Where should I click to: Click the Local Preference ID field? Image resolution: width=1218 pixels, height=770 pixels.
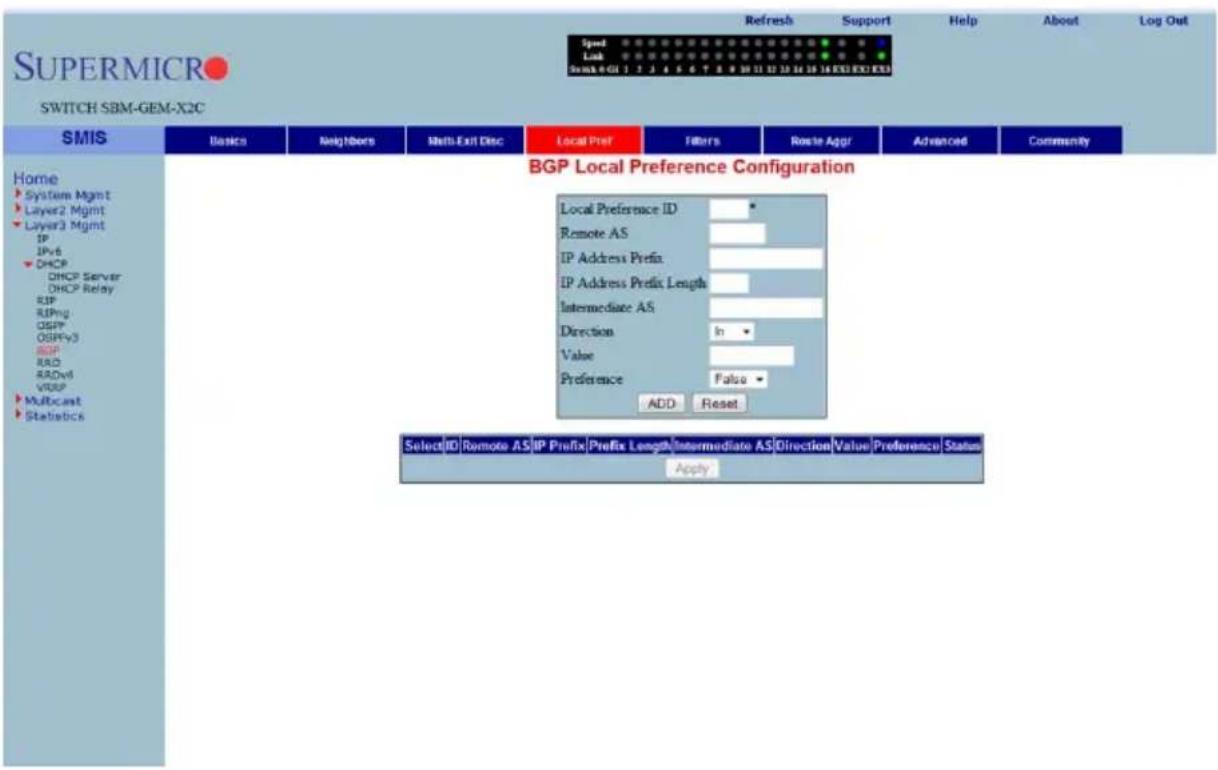[729, 208]
